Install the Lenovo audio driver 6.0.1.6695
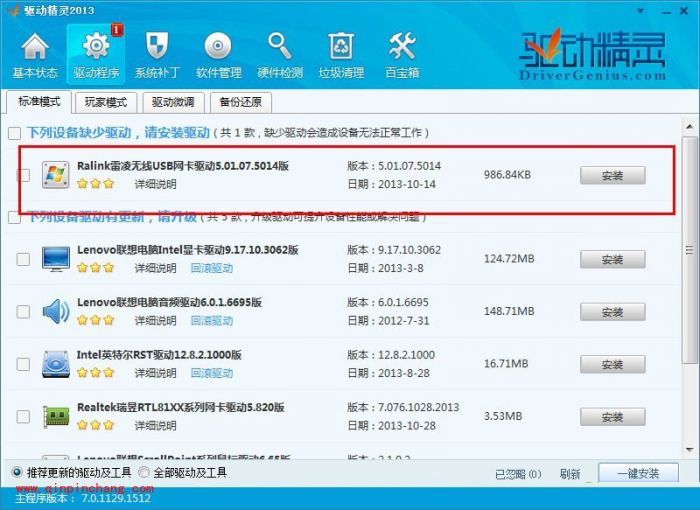Viewport: 700px width, 510px height. pyautogui.click(x=612, y=312)
